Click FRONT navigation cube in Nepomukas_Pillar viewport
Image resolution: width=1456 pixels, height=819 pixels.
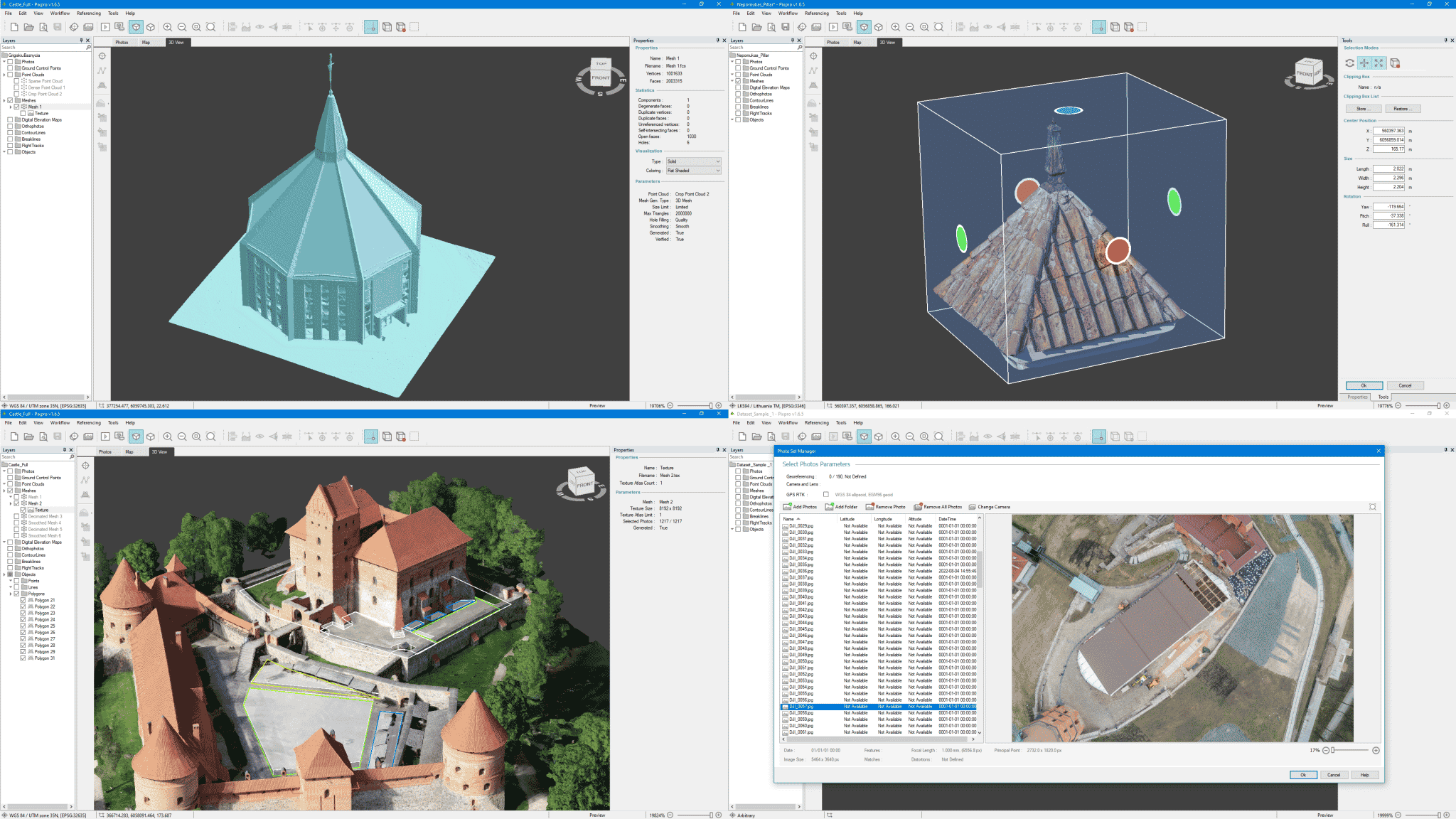[1308, 73]
